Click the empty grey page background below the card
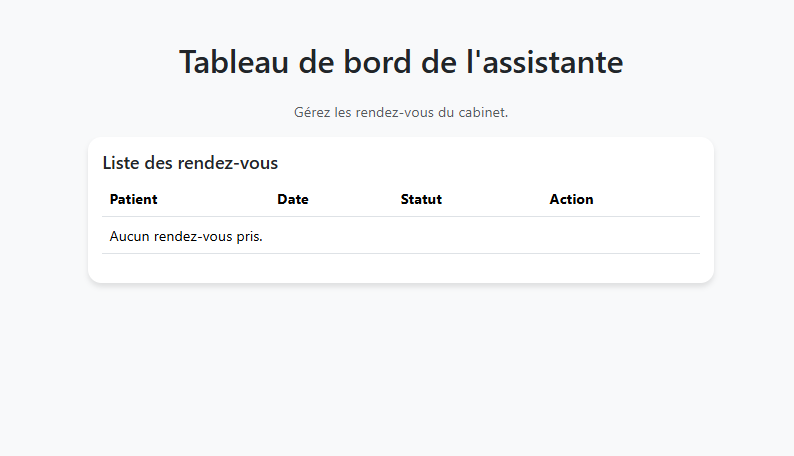Viewport: 794px width, 456px height. (x=401, y=370)
